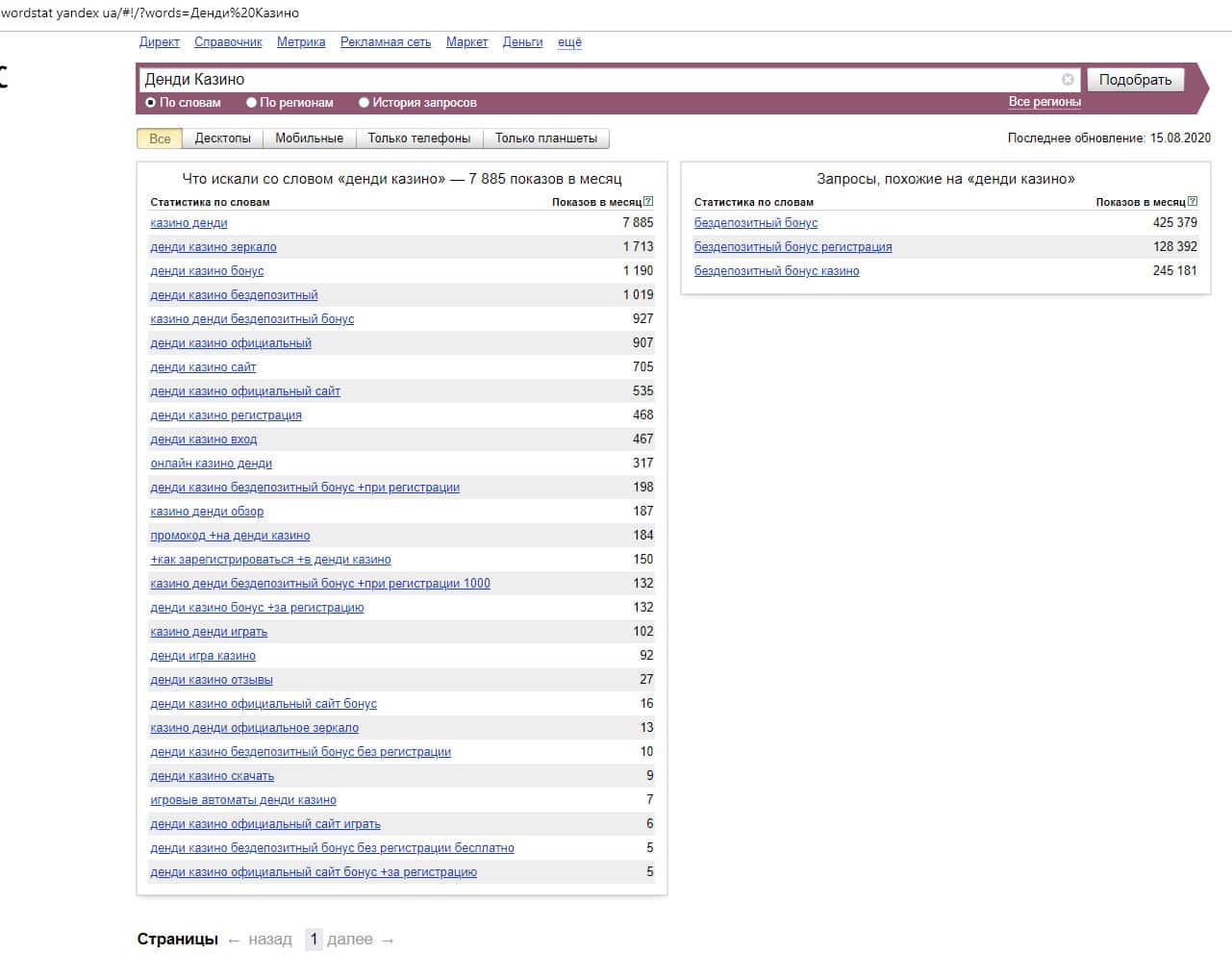Select the По словам radio button
This screenshot has height=954, width=1232.
pyautogui.click(x=151, y=103)
